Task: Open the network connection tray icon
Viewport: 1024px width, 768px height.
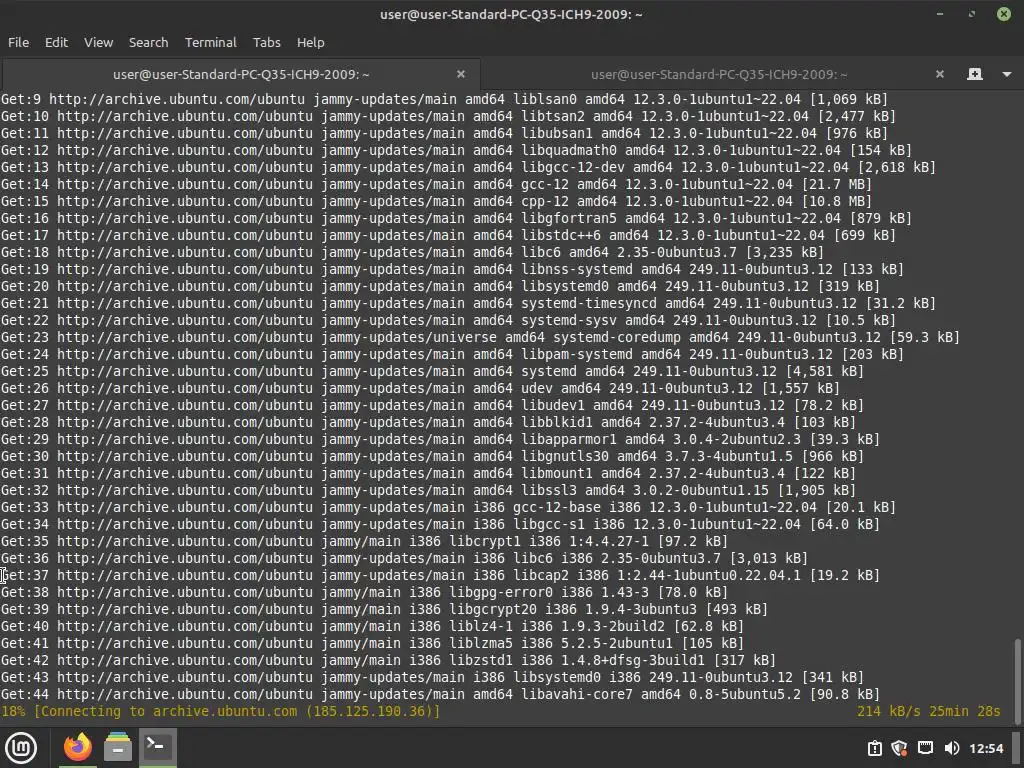Action: (x=925, y=748)
